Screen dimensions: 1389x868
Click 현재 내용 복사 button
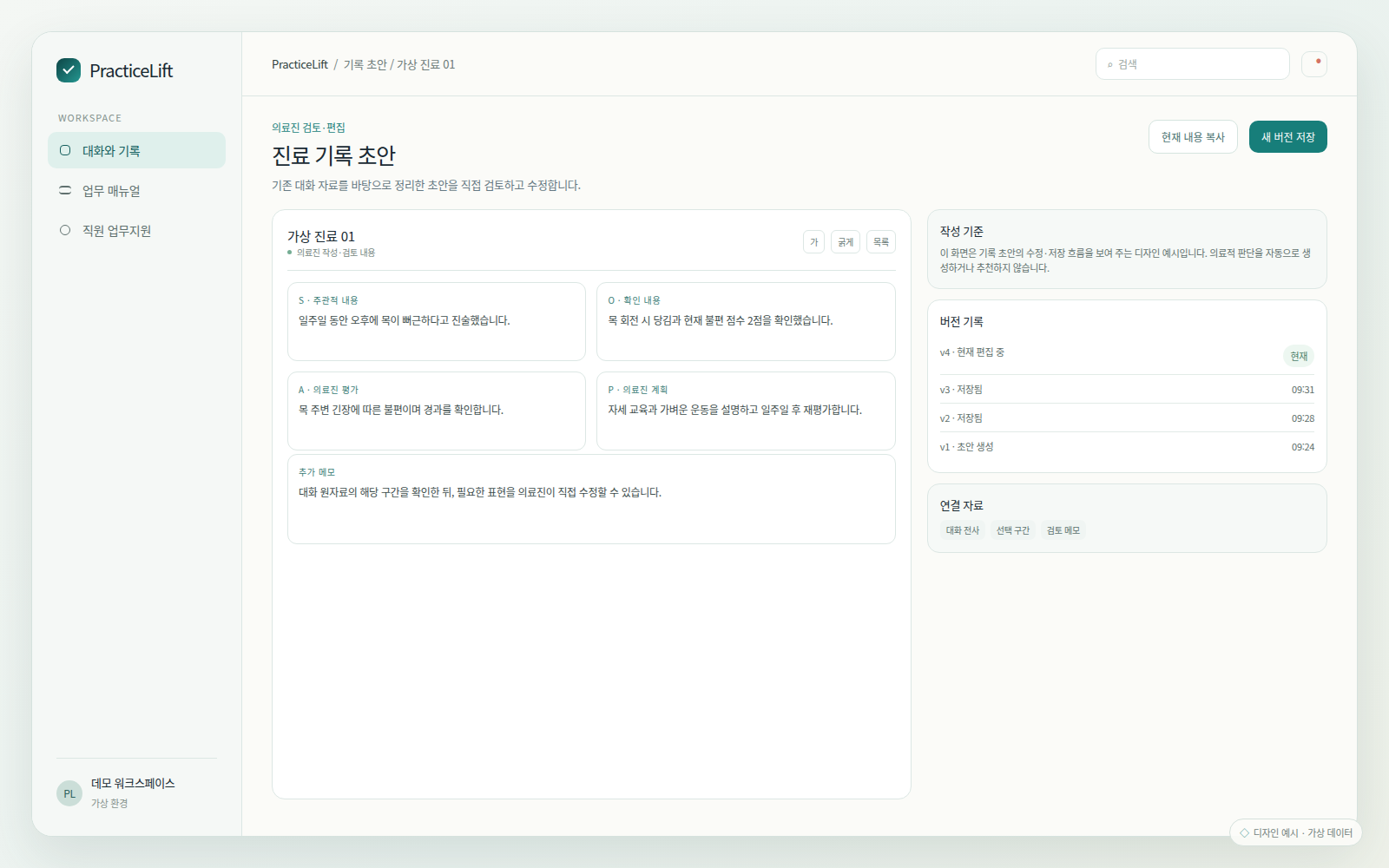coord(1193,137)
